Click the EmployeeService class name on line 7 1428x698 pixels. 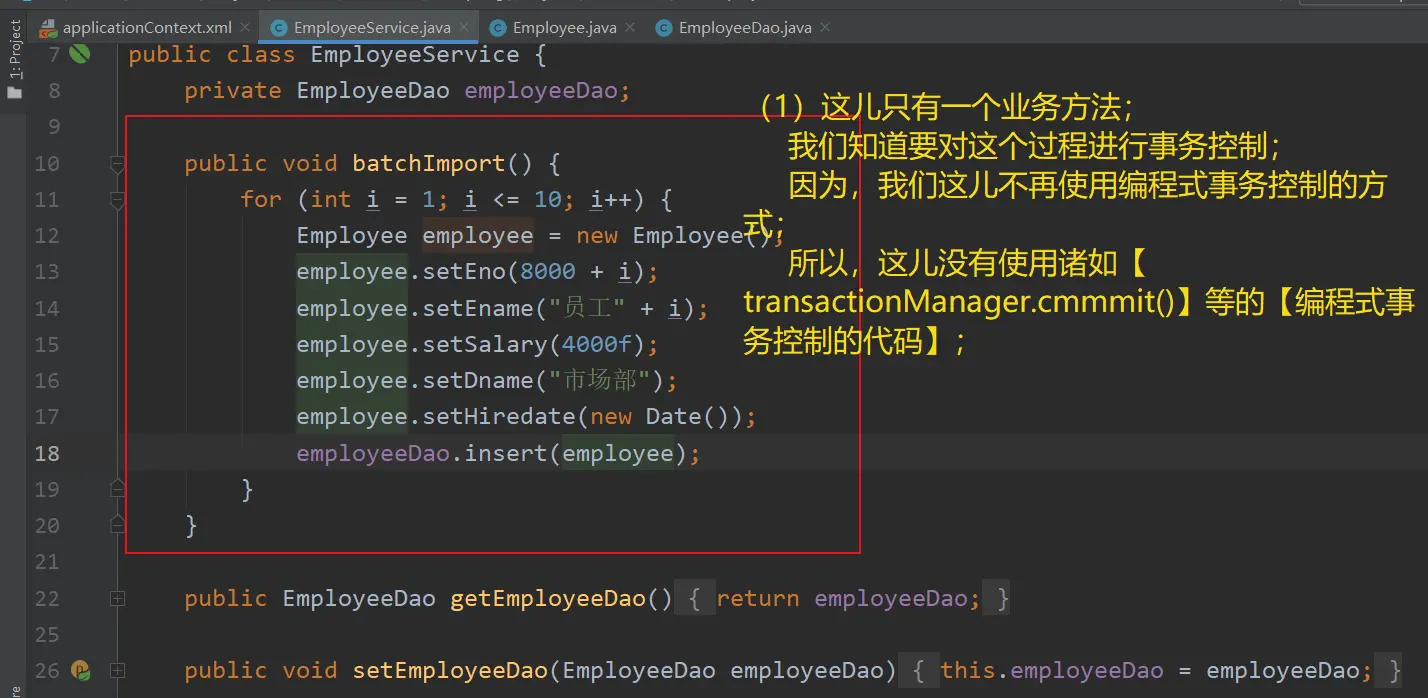coord(415,54)
